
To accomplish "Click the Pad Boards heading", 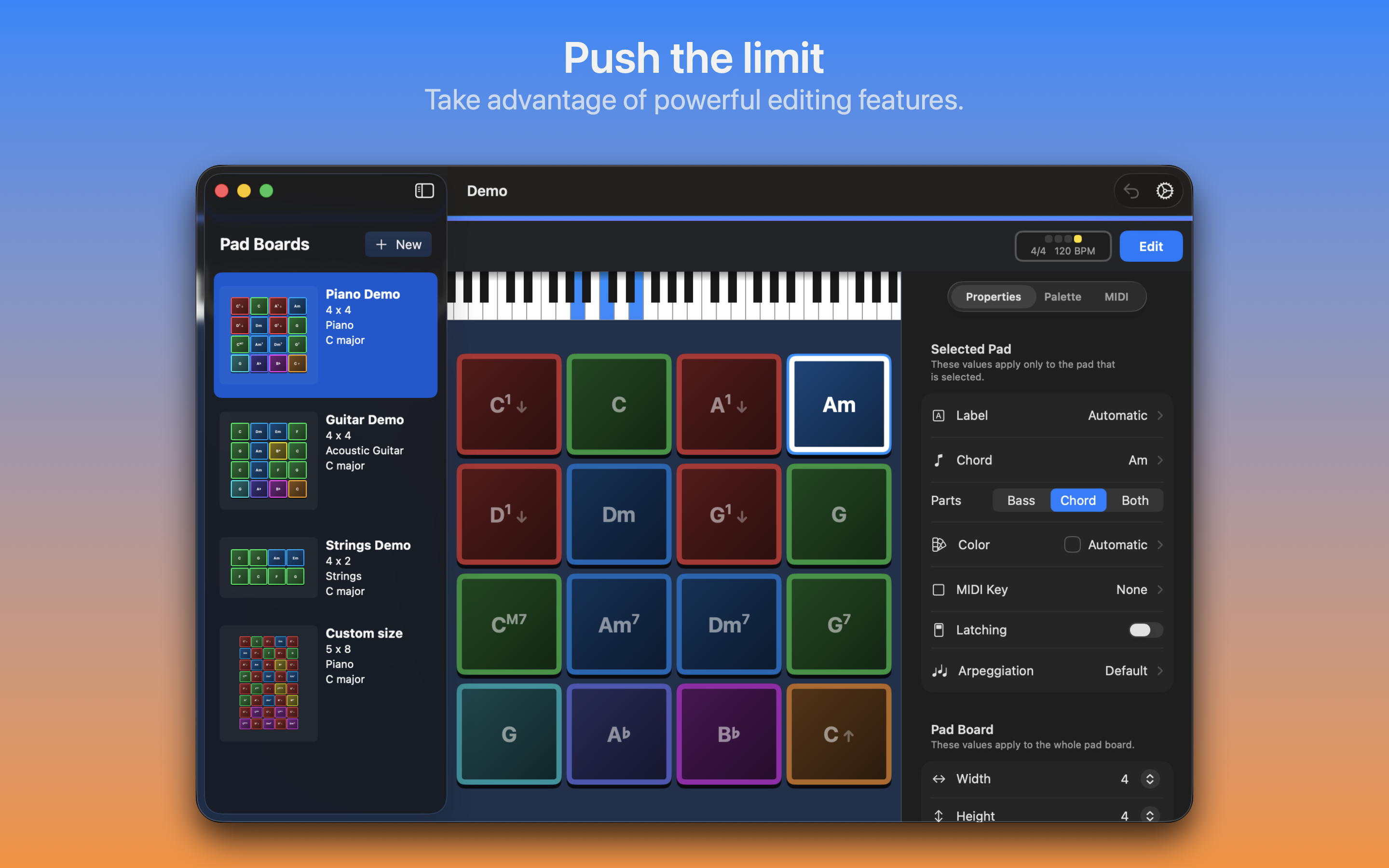I will click(265, 244).
